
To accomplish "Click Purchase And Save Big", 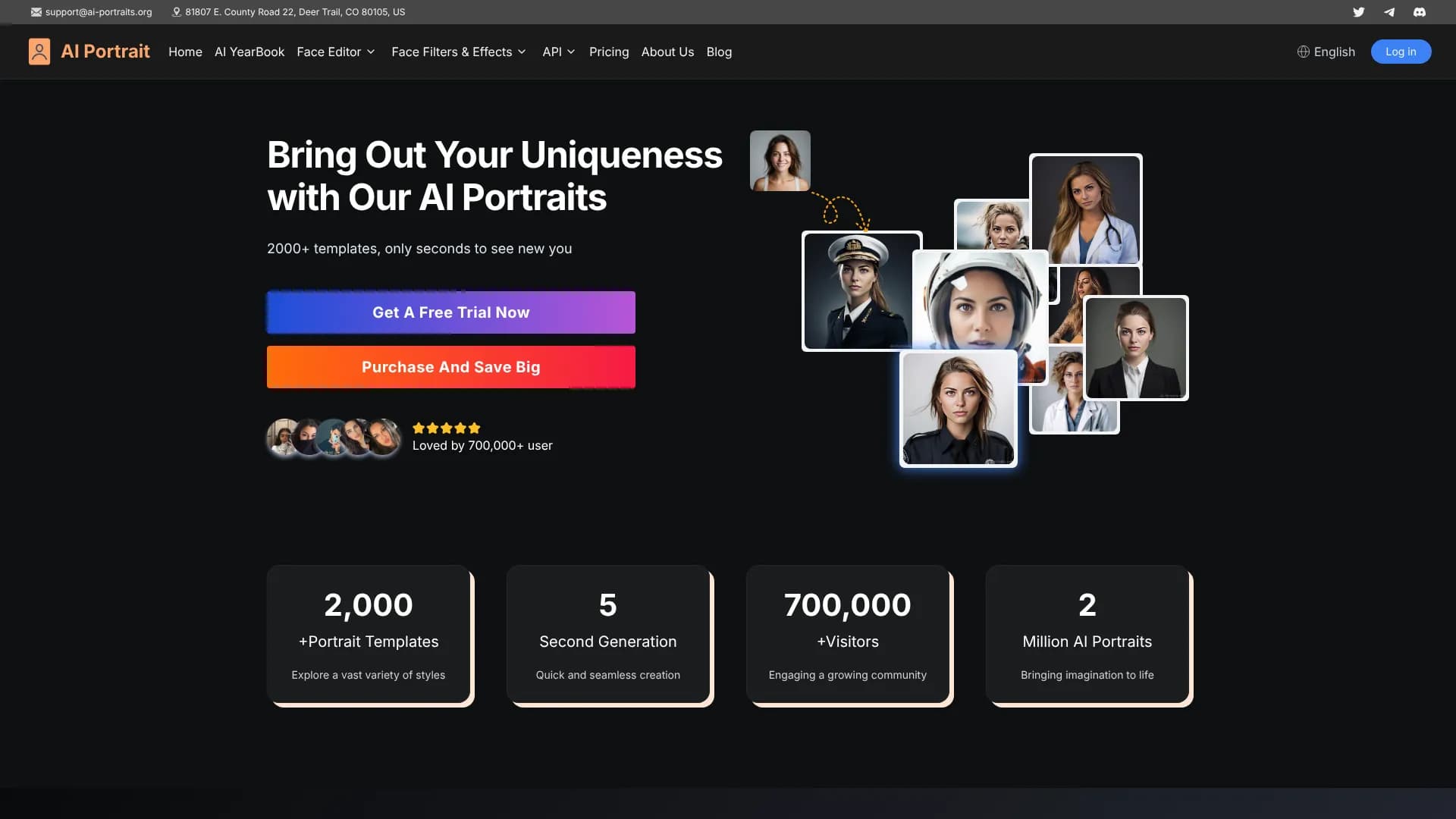I will [450, 366].
